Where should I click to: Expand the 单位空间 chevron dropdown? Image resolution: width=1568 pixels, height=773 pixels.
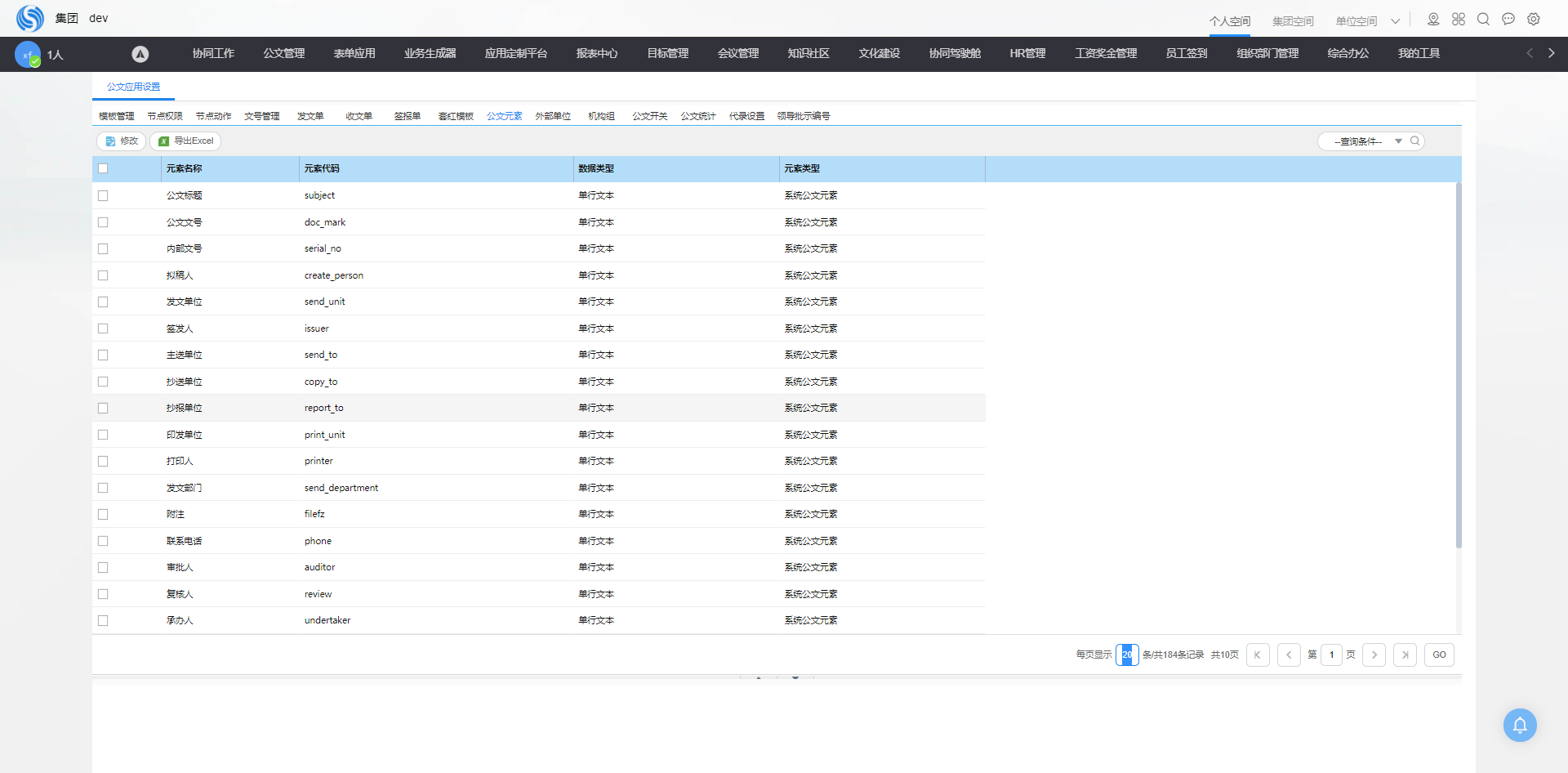tap(1396, 21)
